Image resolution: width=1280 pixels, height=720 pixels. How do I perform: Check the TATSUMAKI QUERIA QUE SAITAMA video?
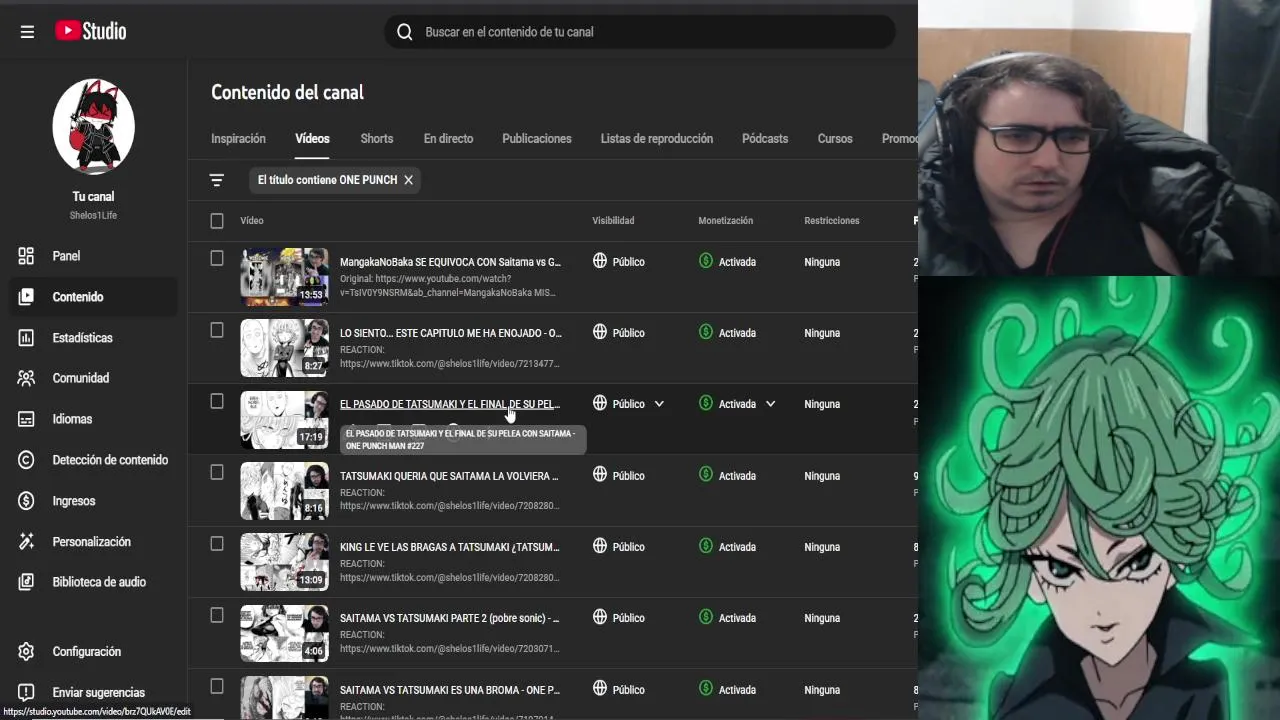tap(217, 472)
